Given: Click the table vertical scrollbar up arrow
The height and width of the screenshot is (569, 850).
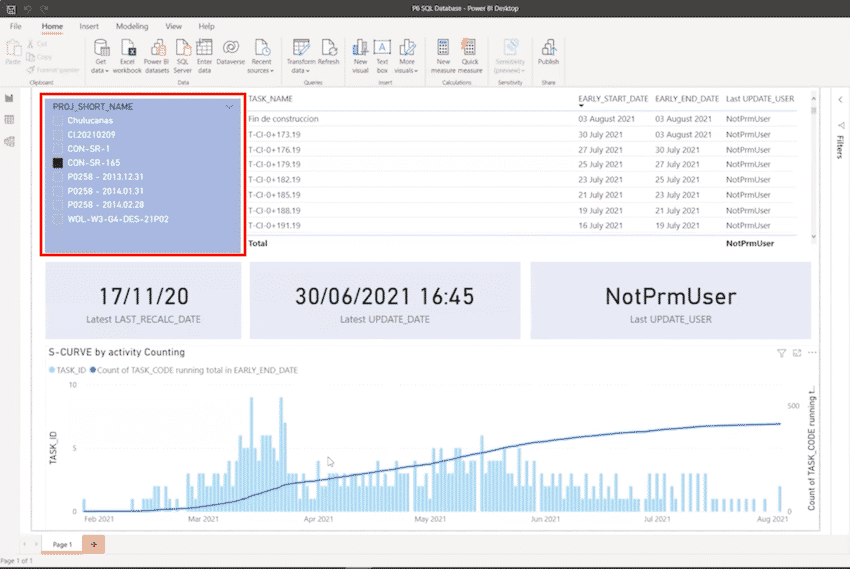Looking at the screenshot, I should click(x=813, y=99).
